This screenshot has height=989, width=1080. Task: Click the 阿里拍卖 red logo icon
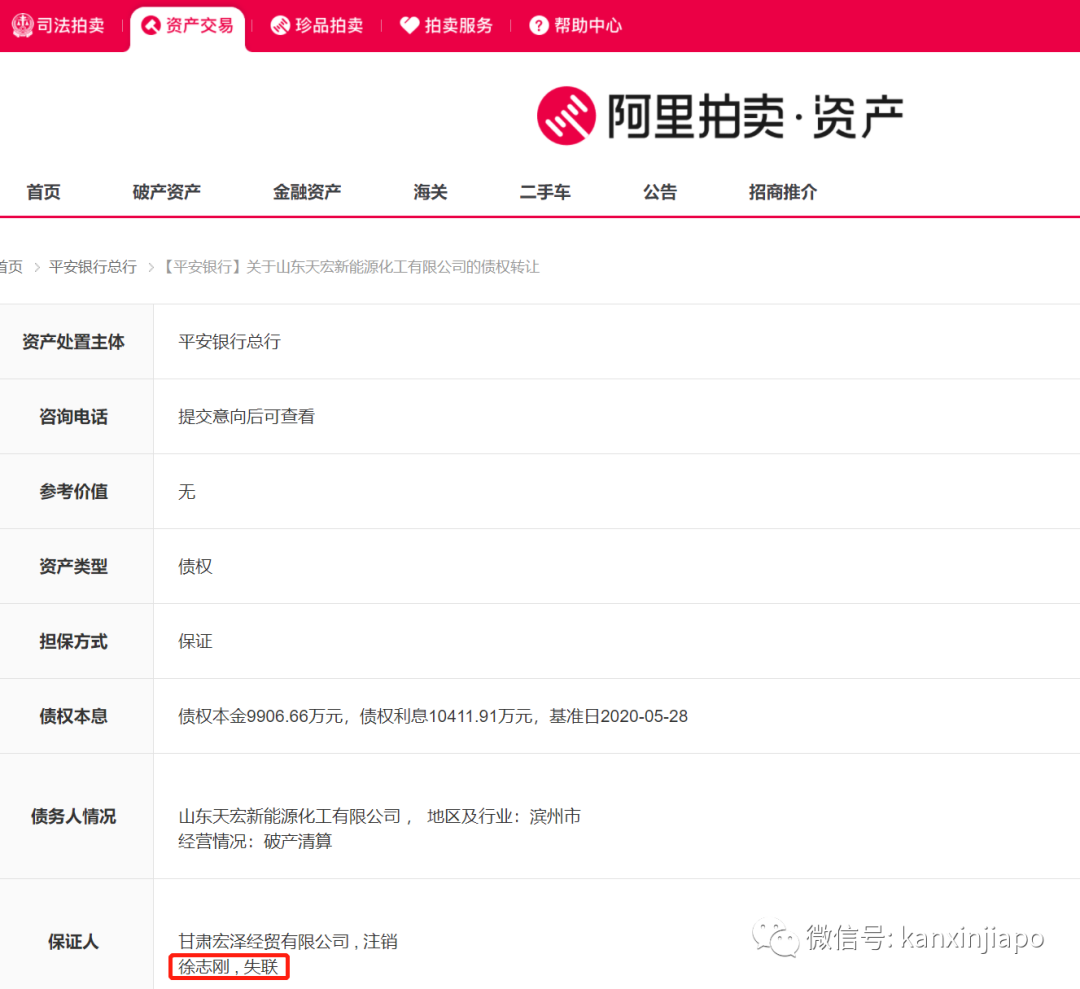[566, 116]
